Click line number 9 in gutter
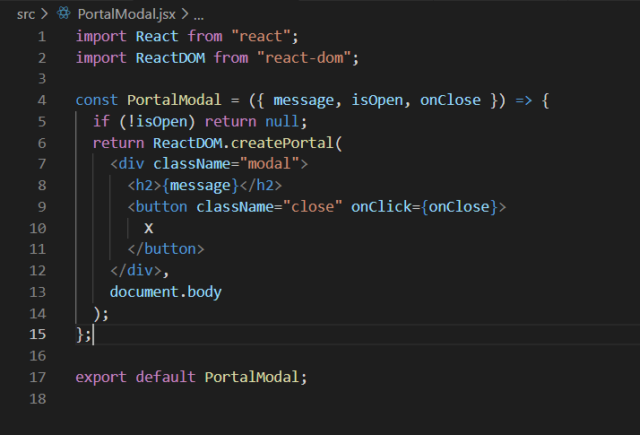Viewport: 640px width, 435px height. pos(42,207)
